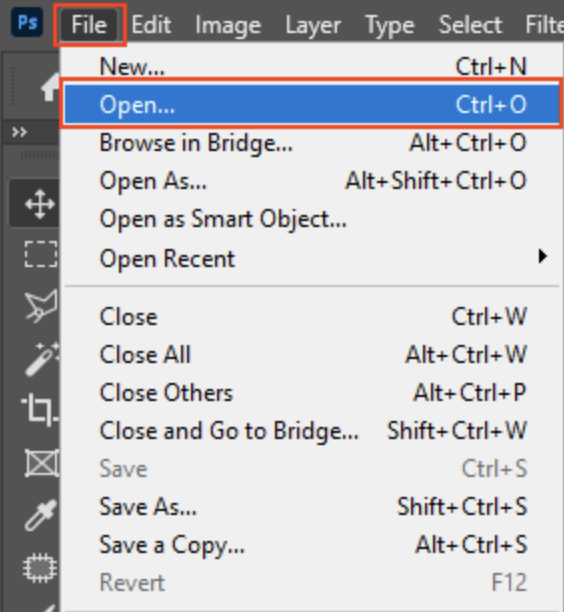Select the Magic Wand tool
This screenshot has width=564, height=612.
tap(41, 359)
